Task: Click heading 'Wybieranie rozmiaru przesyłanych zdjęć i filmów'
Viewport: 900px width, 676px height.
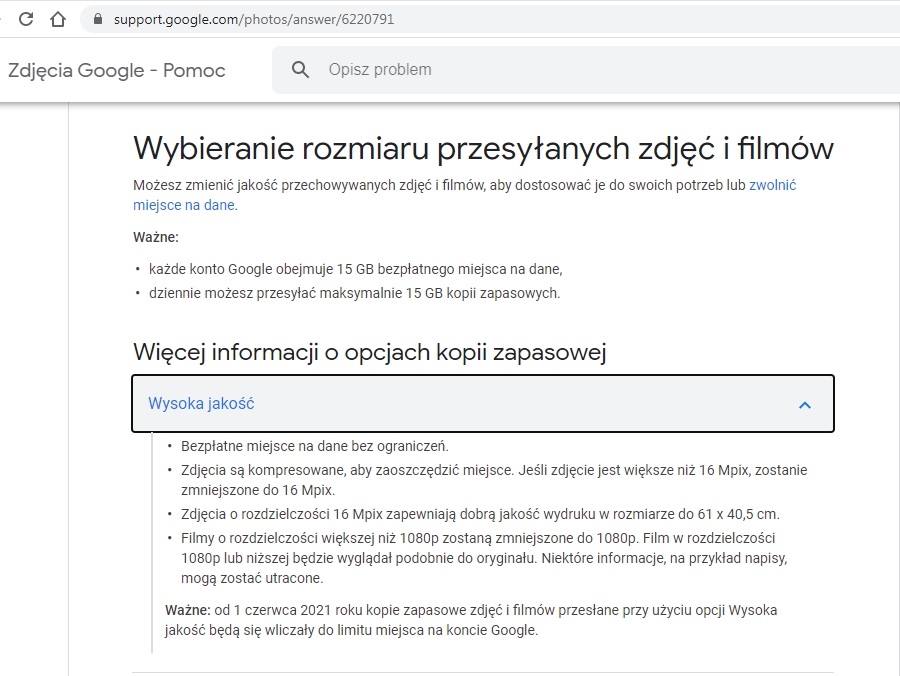Action: coord(483,149)
